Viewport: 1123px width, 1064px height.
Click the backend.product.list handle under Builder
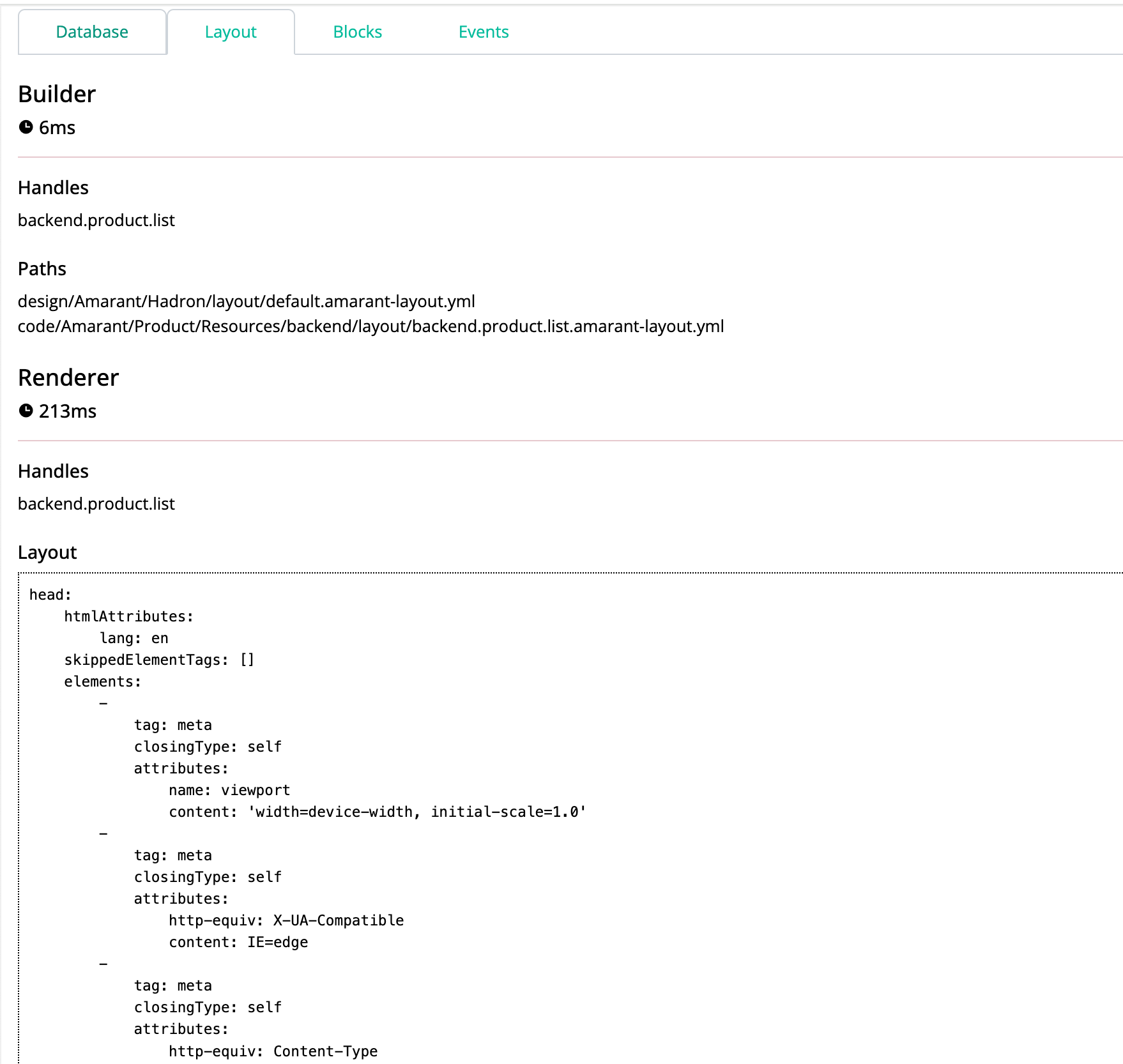(x=95, y=220)
